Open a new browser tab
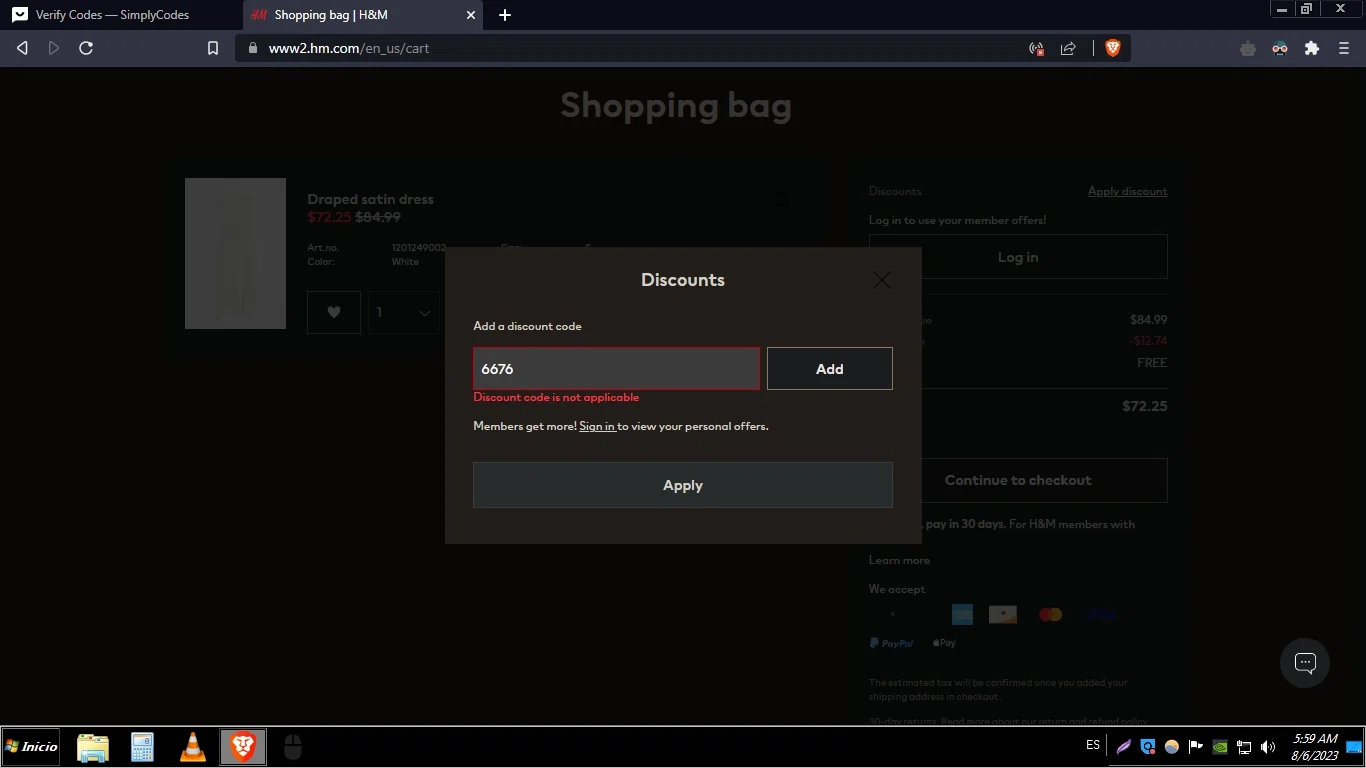 [505, 15]
